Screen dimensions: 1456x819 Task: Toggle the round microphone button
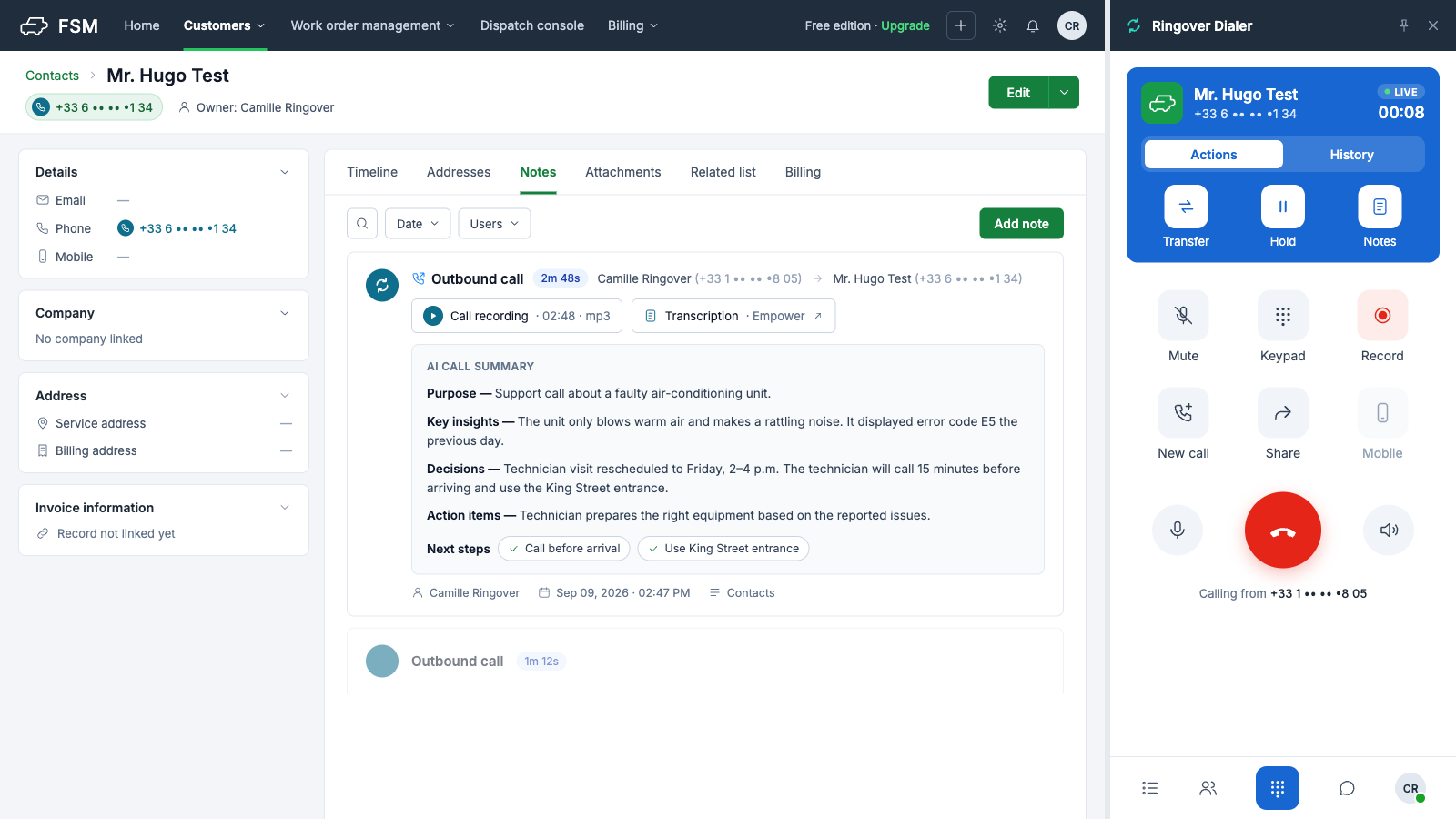(x=1178, y=530)
